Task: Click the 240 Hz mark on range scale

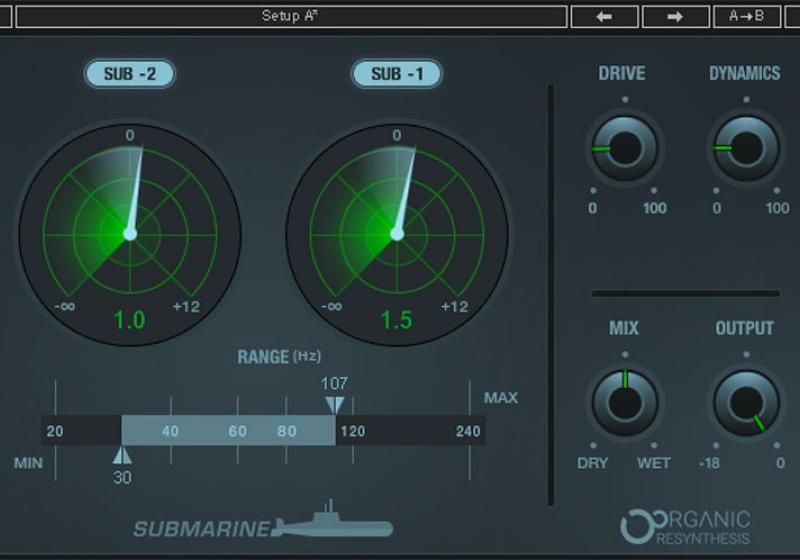Action: pos(468,431)
